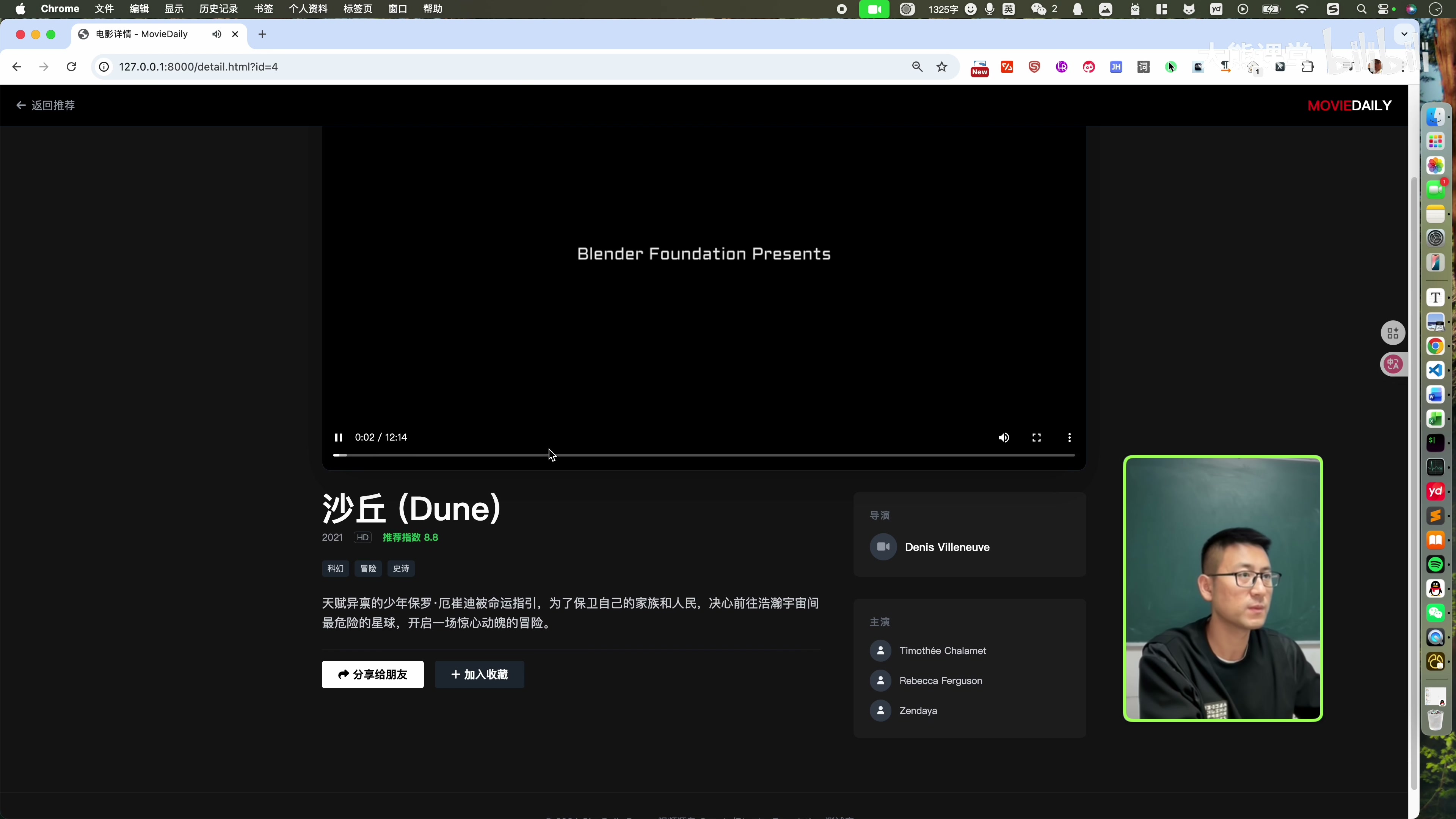Click 加入收藏 button
Image resolution: width=1456 pixels, height=819 pixels.
point(479,674)
